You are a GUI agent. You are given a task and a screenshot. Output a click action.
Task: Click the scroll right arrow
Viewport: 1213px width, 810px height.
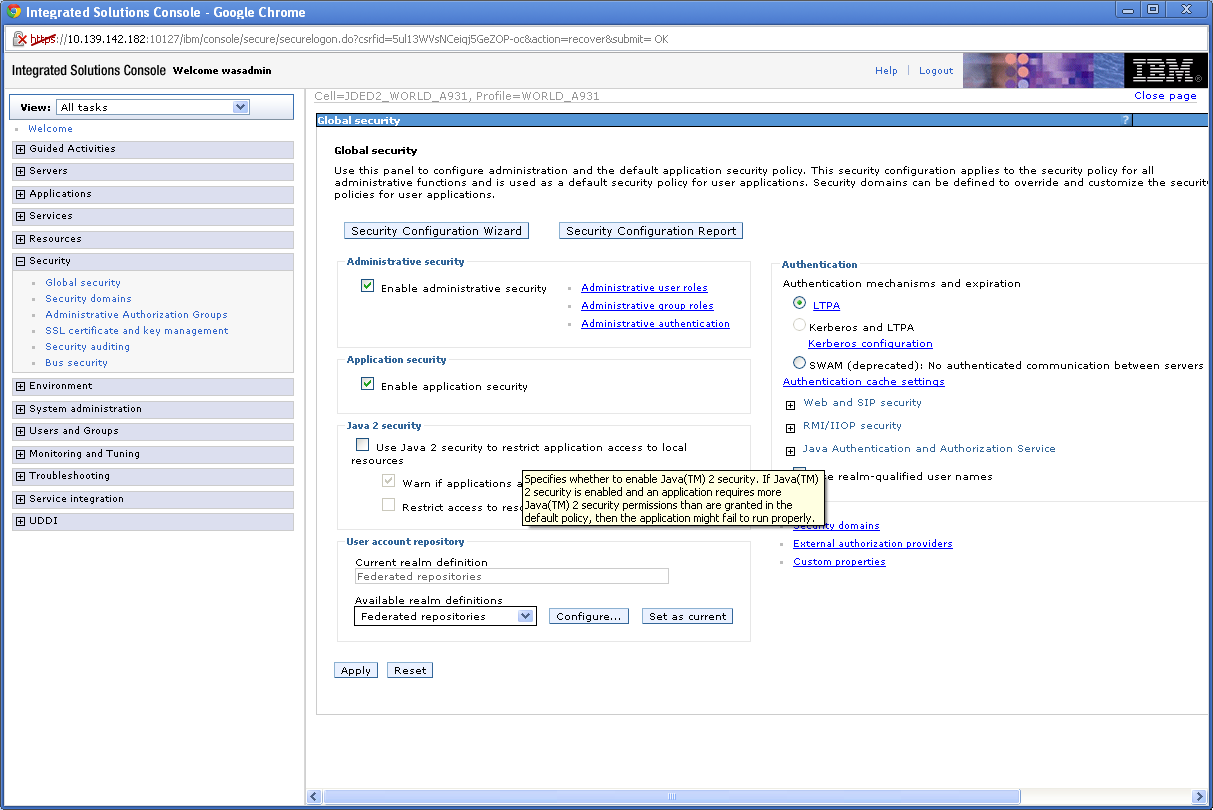(1201, 797)
